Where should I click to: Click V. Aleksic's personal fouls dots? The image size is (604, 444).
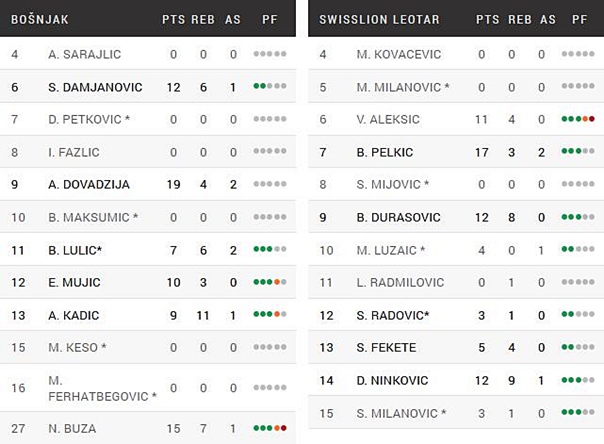point(578,119)
